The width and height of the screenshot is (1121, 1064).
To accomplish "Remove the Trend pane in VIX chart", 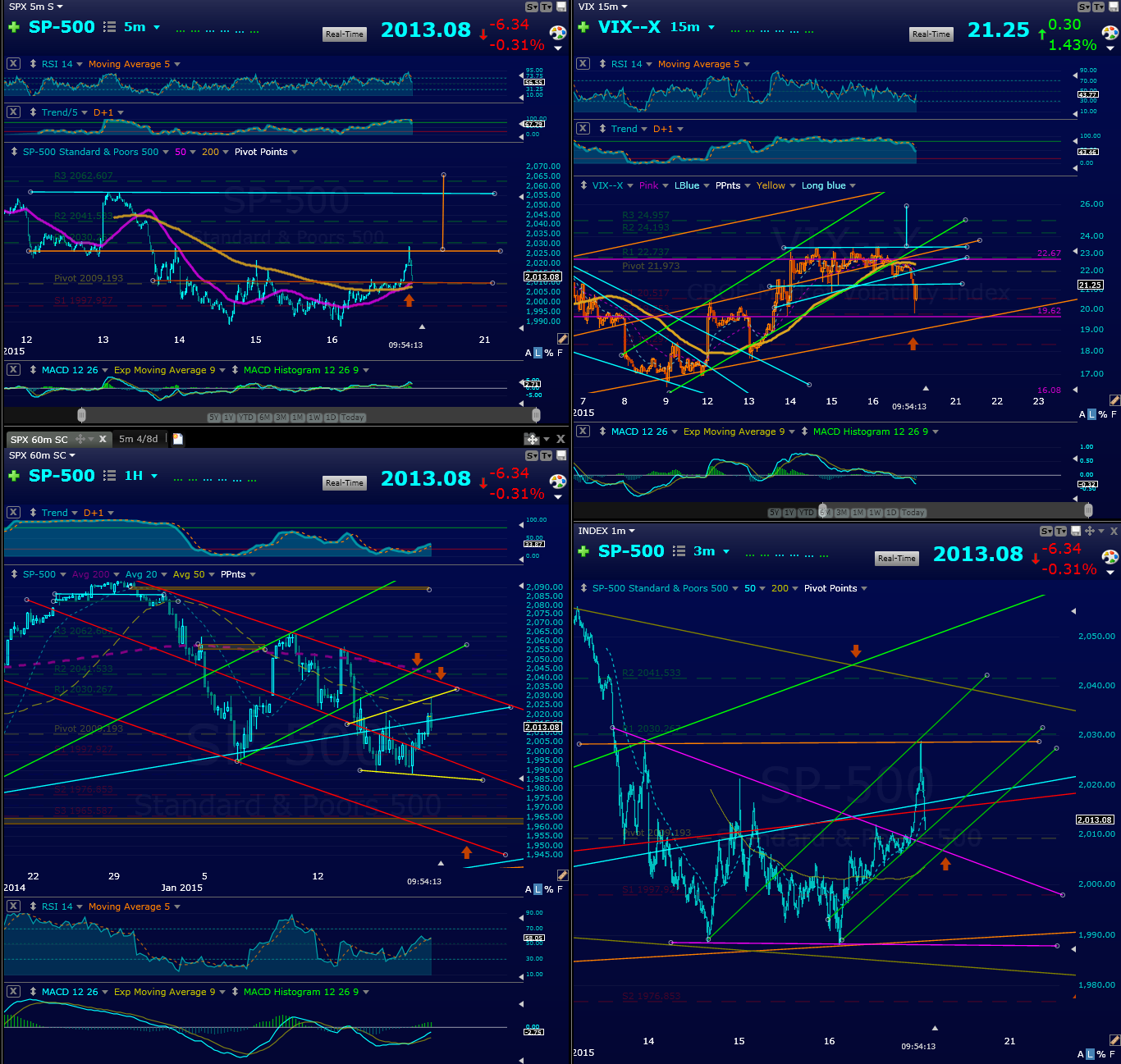I will (583, 128).
